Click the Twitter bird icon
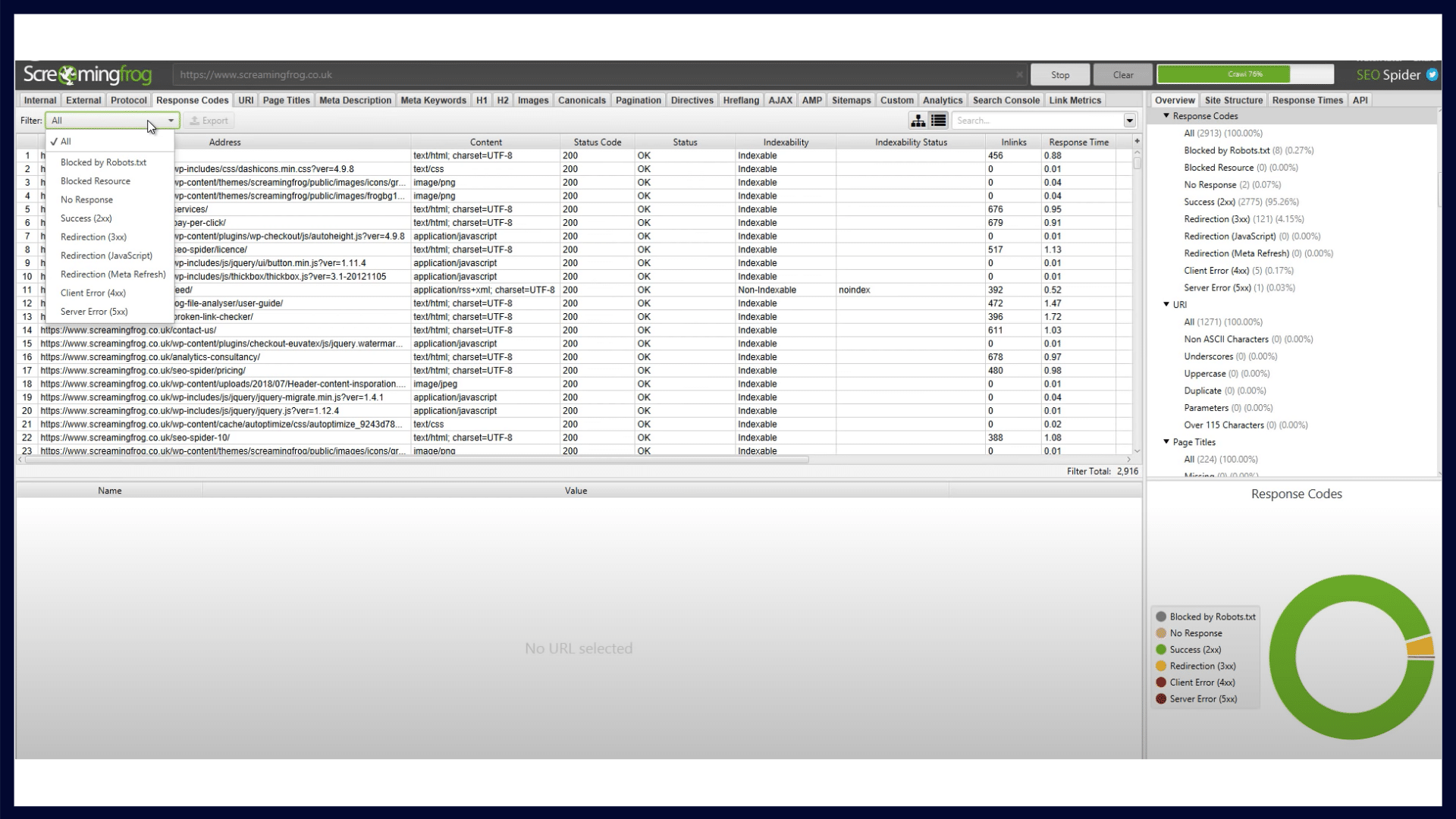 (1432, 74)
